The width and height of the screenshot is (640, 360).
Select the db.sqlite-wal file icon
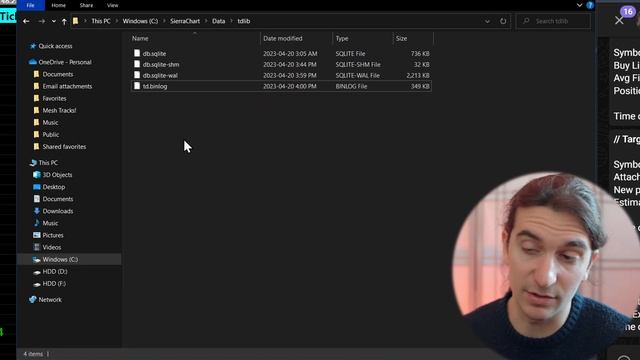pos(137,75)
